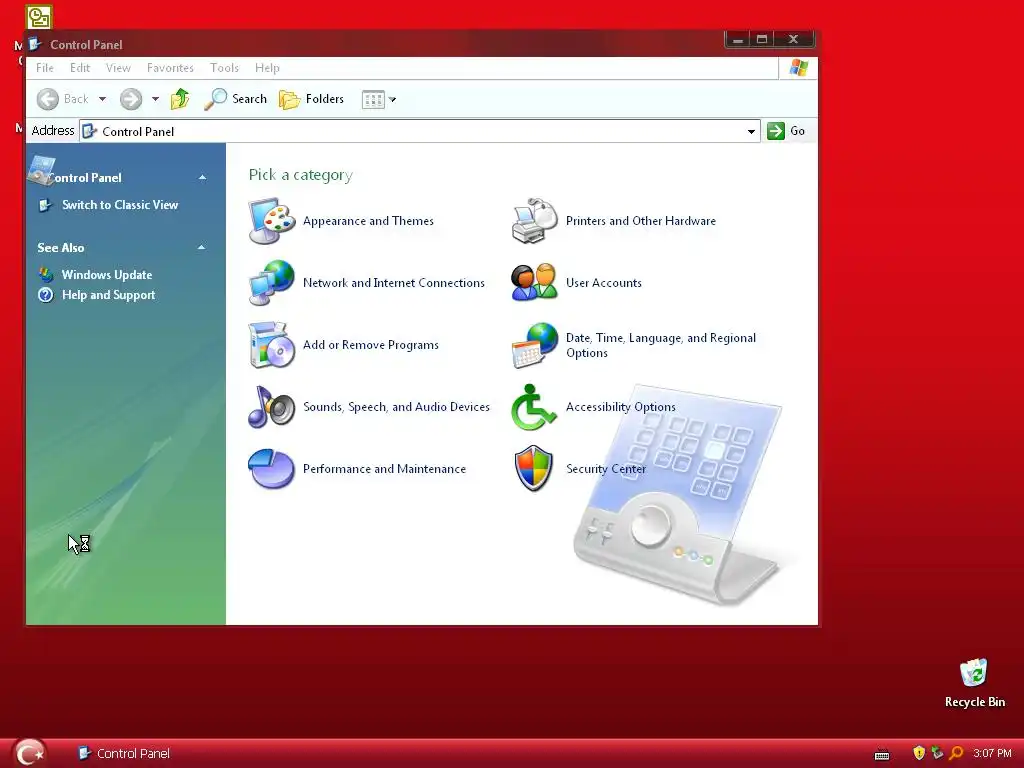
Task: Go up one folder level
Action: coord(180,99)
